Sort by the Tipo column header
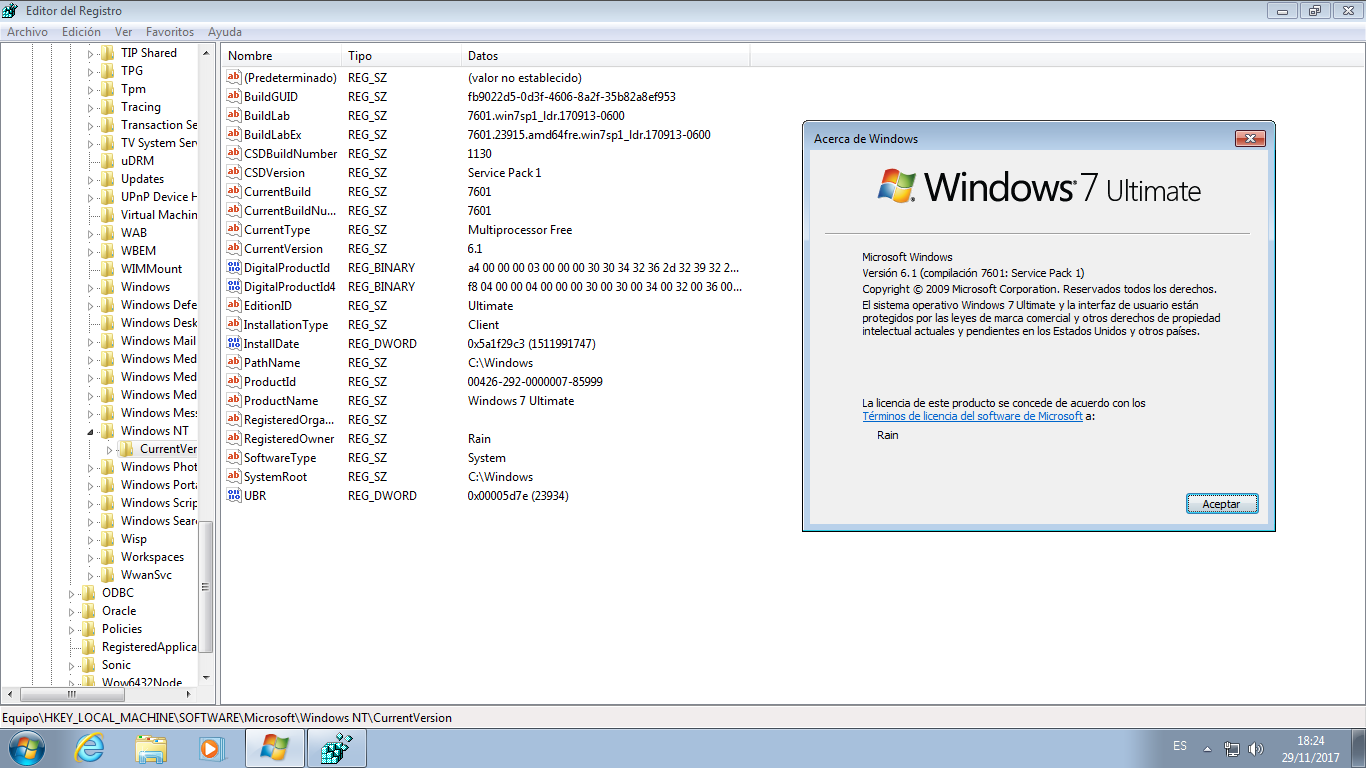Image resolution: width=1366 pixels, height=768 pixels. click(x=401, y=56)
